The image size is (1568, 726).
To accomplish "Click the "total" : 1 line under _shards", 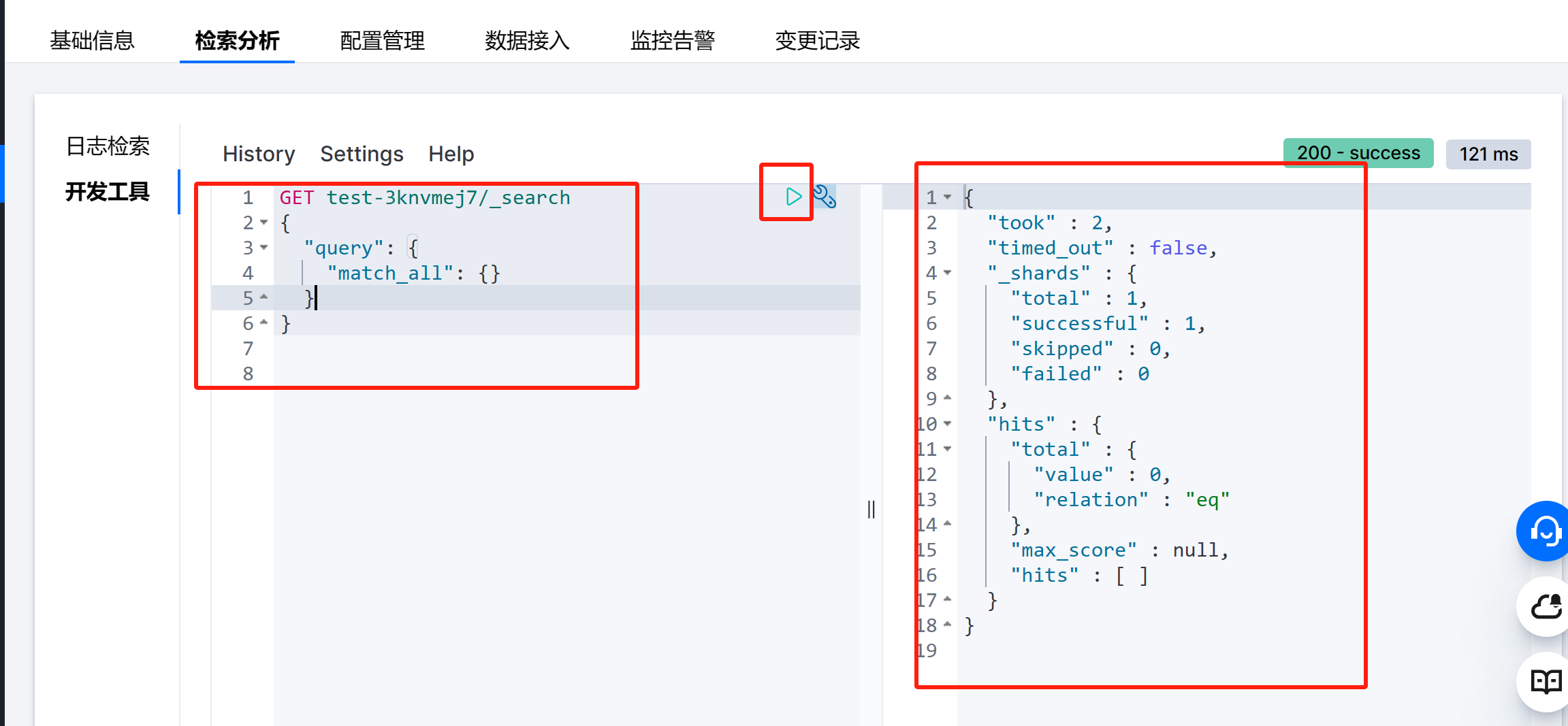I will [1078, 298].
